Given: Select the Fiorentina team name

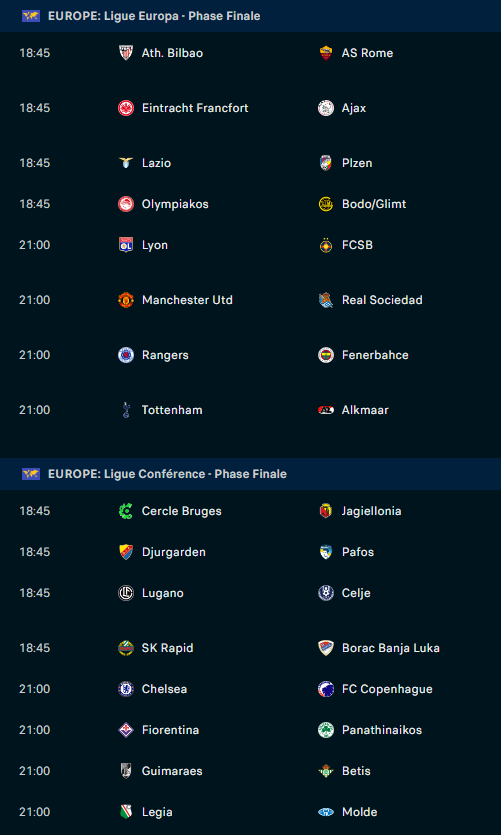Looking at the screenshot, I should pos(170,730).
